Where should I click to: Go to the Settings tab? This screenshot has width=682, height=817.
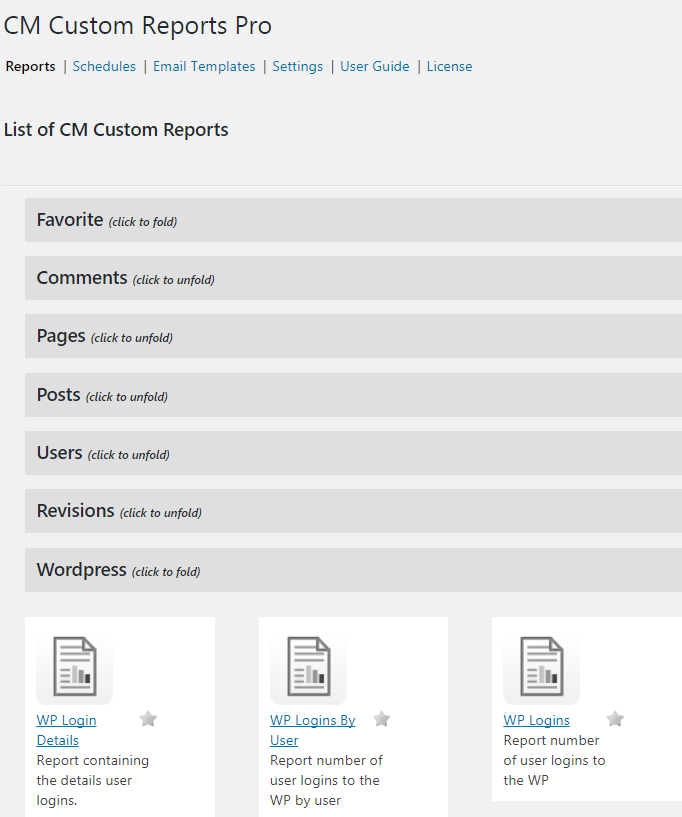pyautogui.click(x=297, y=66)
